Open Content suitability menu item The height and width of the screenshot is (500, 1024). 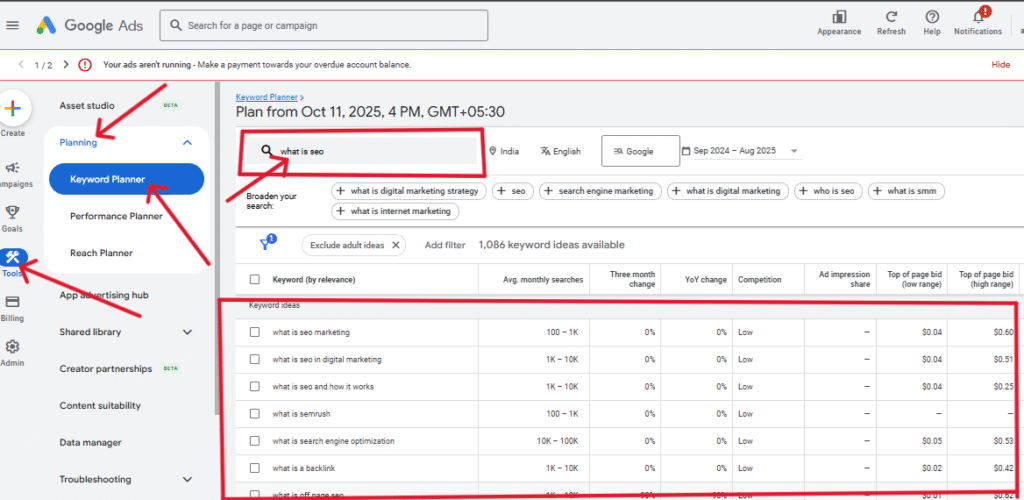point(100,405)
